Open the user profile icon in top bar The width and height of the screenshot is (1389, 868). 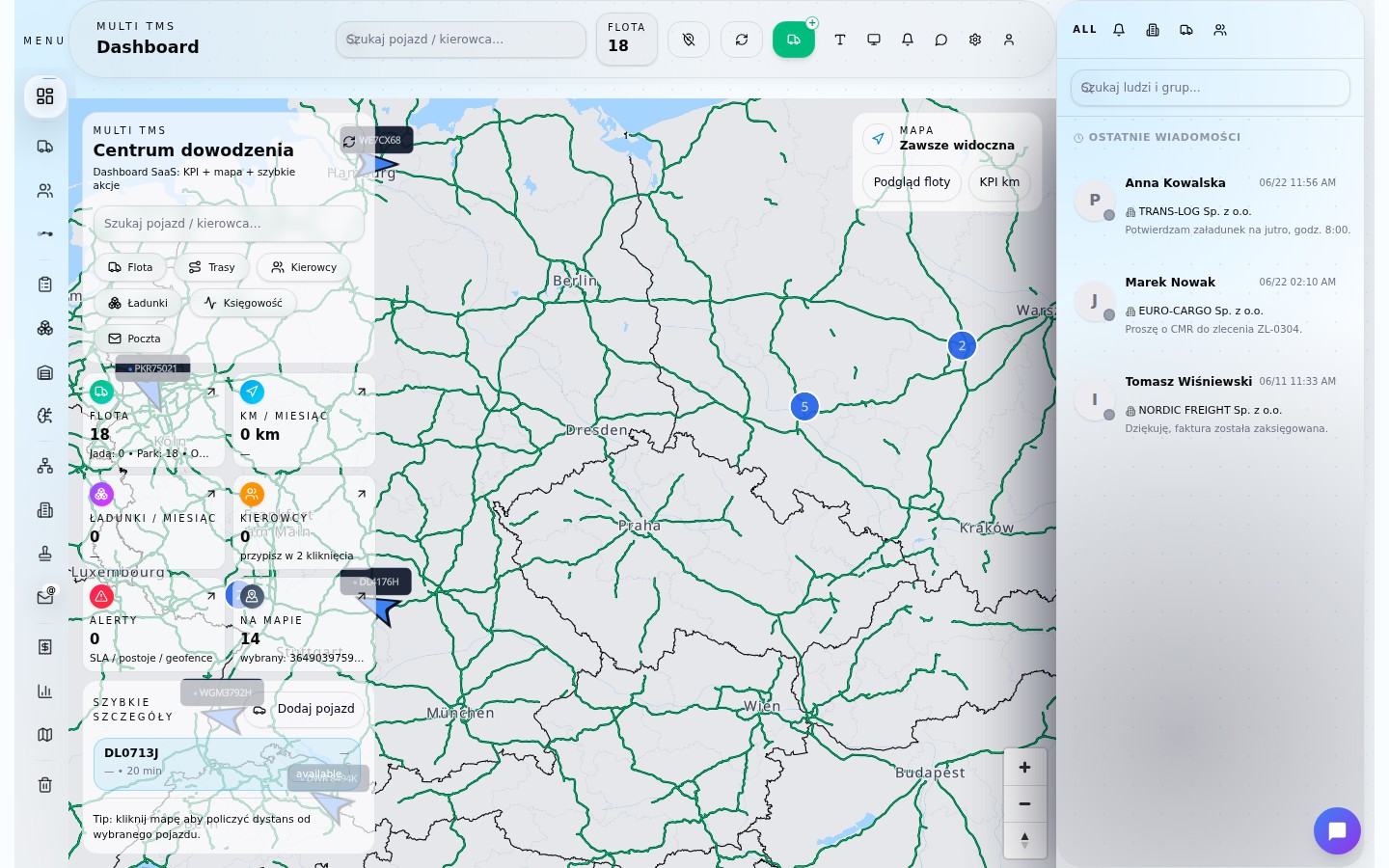(1009, 40)
